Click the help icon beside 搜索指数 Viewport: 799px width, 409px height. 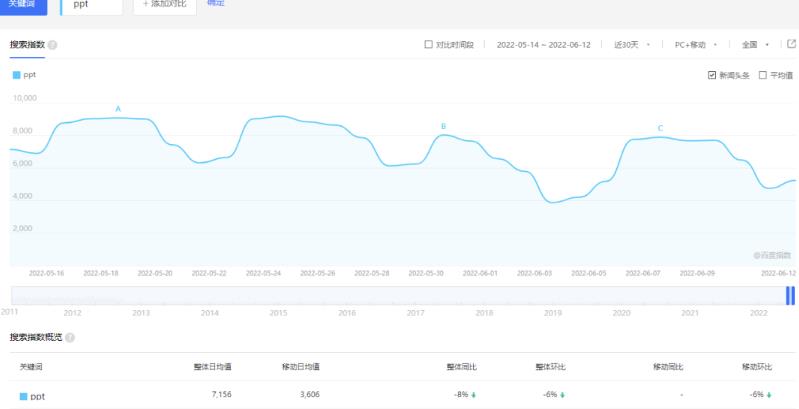pyautogui.click(x=52, y=45)
